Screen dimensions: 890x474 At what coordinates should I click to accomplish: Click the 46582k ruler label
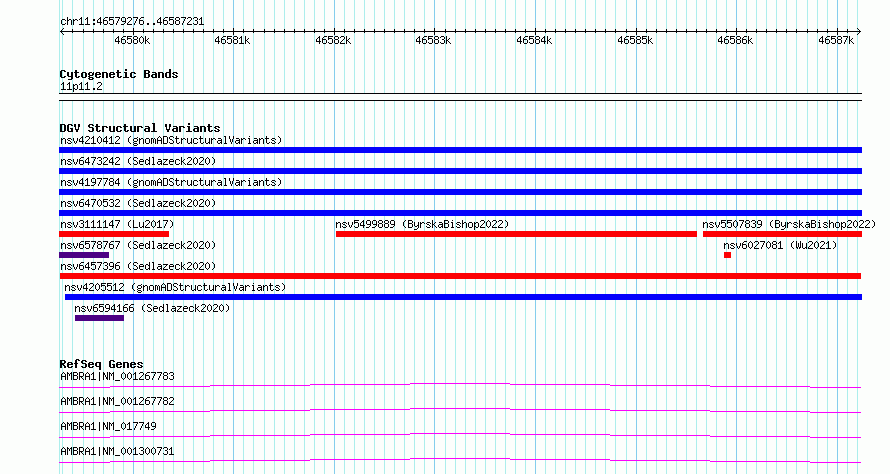(x=333, y=40)
